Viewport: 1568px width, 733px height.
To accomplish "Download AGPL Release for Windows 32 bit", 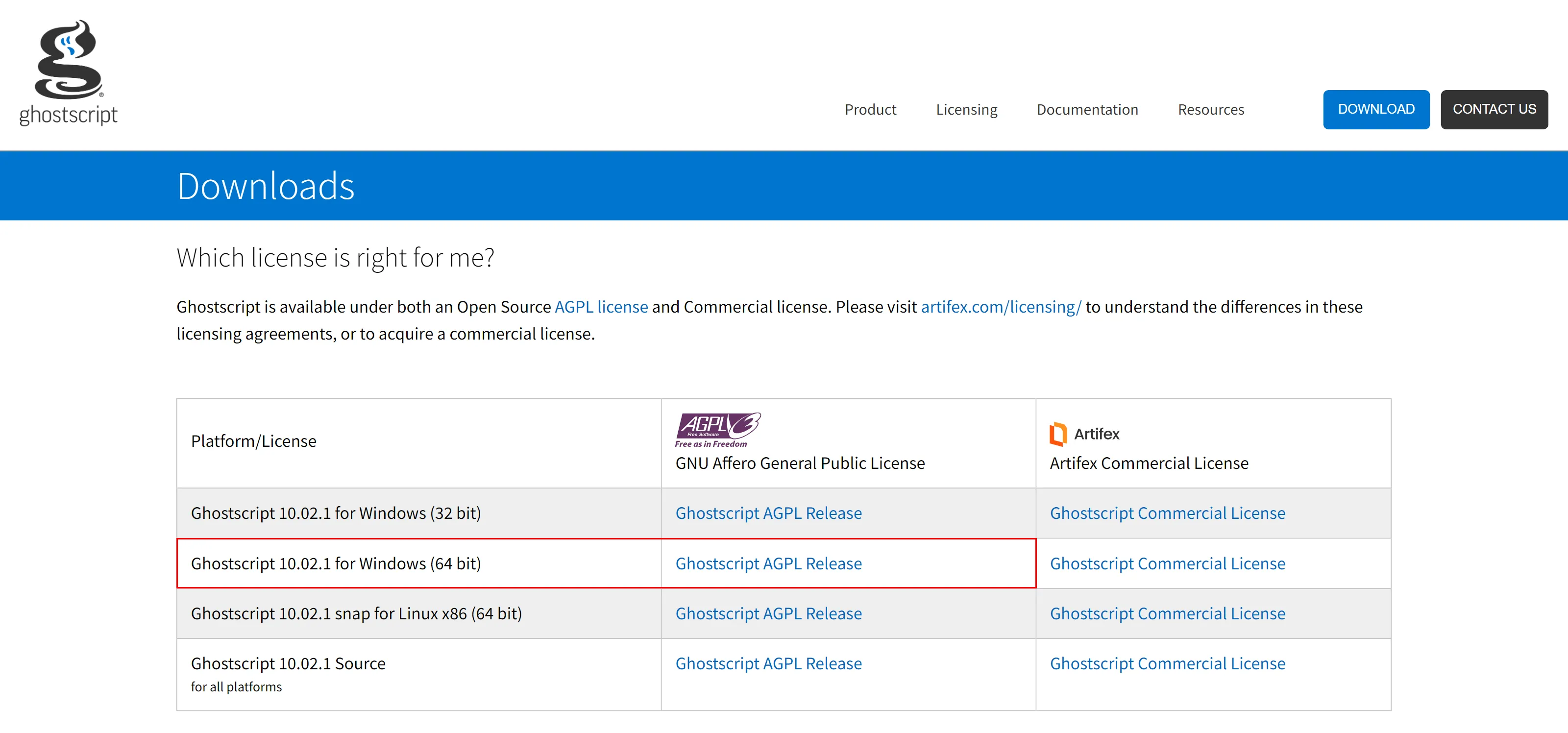I will pyautogui.click(x=768, y=513).
